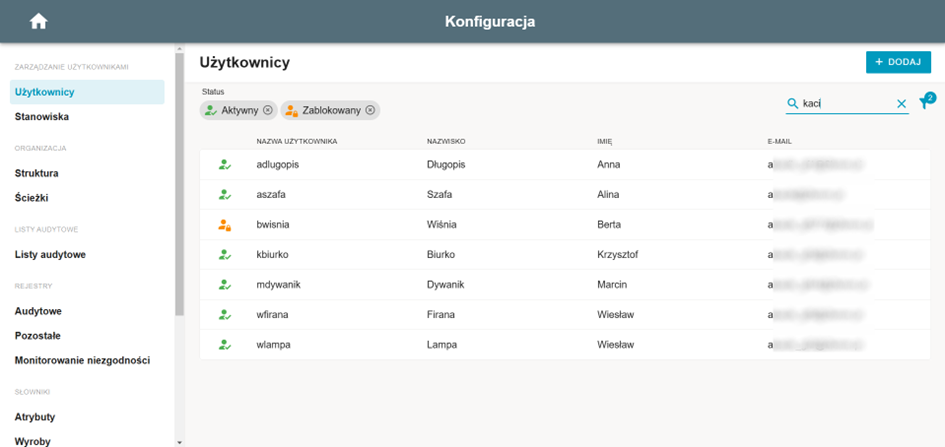Open Audytowe registry in the sidebar

[x=39, y=311]
